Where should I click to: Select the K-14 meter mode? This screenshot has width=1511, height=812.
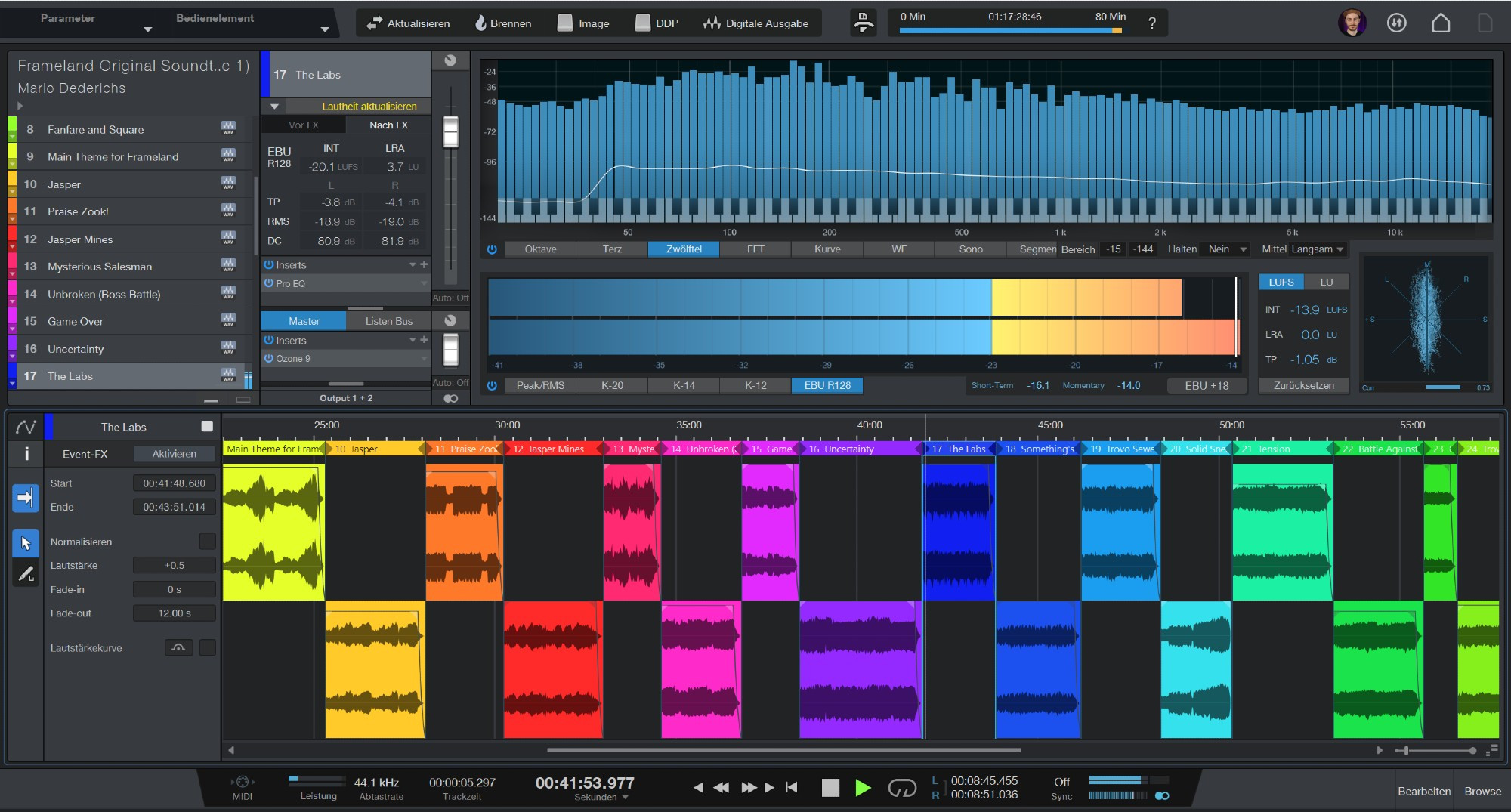point(684,385)
